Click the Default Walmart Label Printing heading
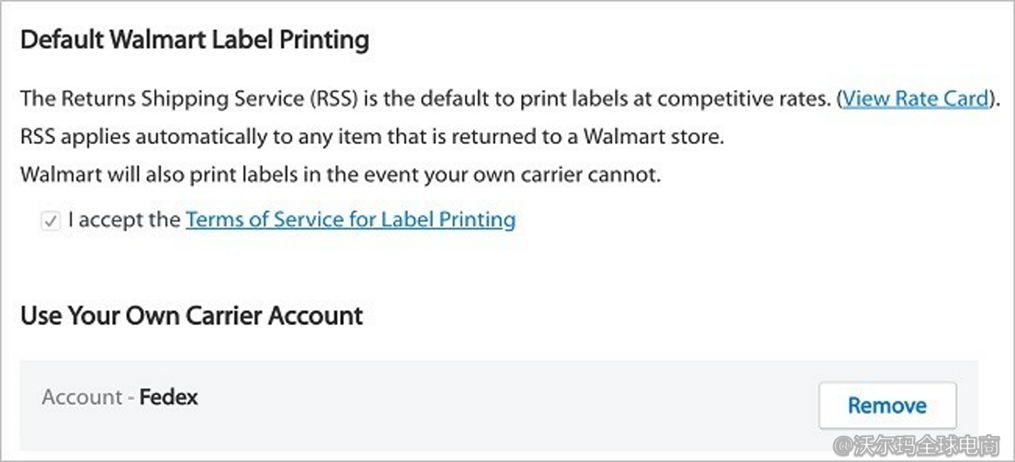The width and height of the screenshot is (1015, 462). point(195,41)
